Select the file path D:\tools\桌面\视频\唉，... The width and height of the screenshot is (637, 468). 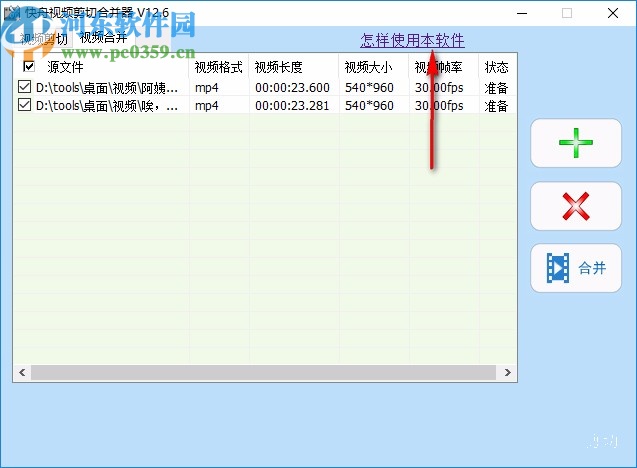106,106
